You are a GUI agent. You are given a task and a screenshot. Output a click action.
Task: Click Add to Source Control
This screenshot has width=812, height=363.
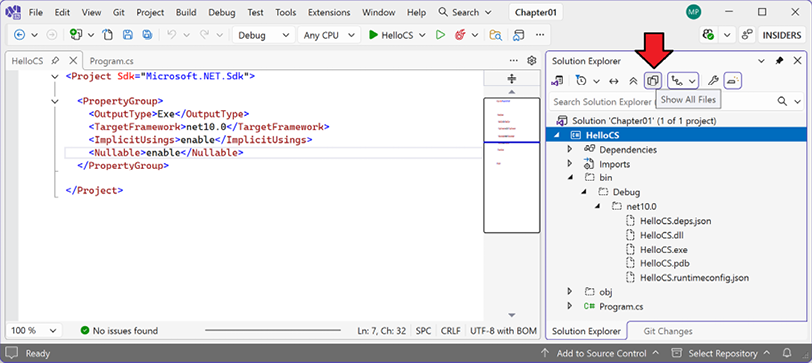pos(601,354)
